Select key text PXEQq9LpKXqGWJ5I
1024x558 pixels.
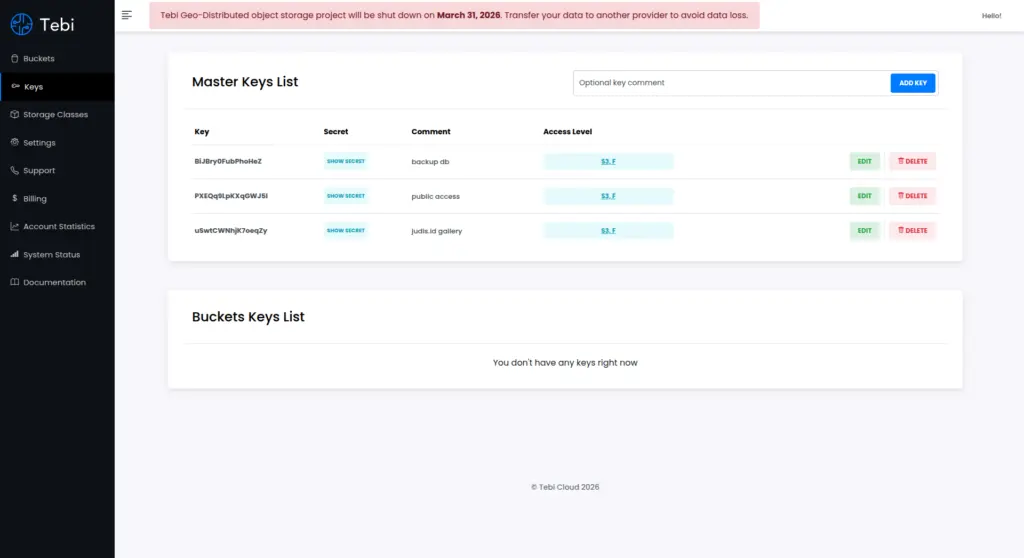click(x=231, y=196)
